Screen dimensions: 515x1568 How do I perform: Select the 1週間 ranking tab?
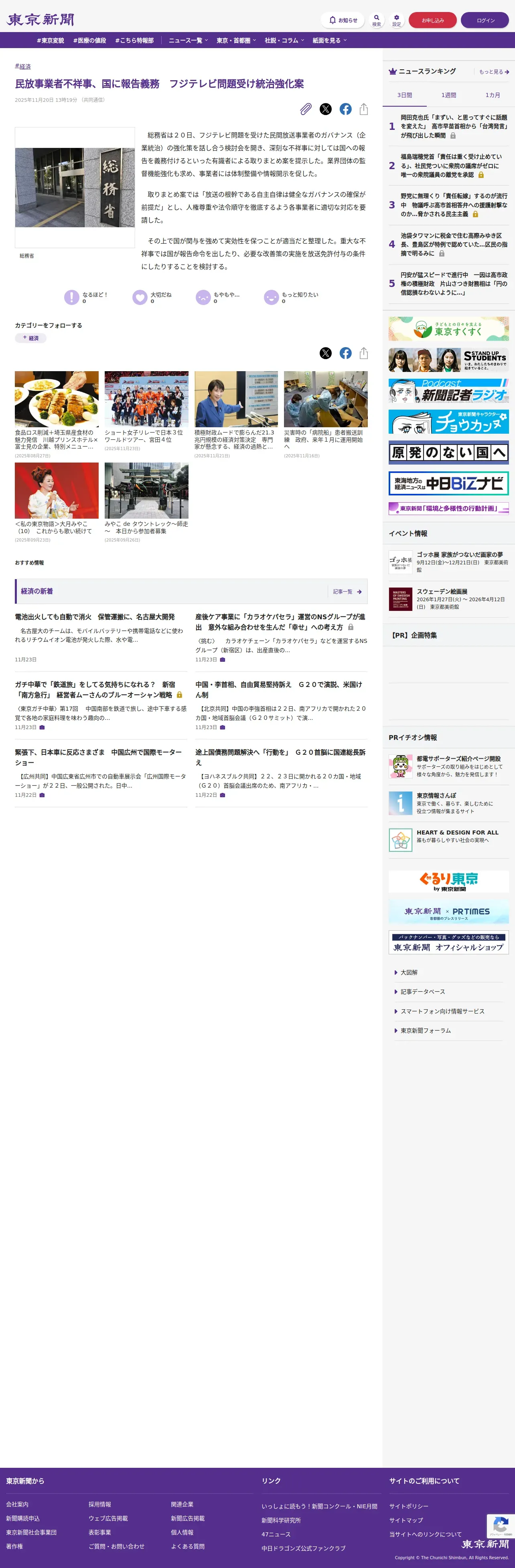pos(448,95)
